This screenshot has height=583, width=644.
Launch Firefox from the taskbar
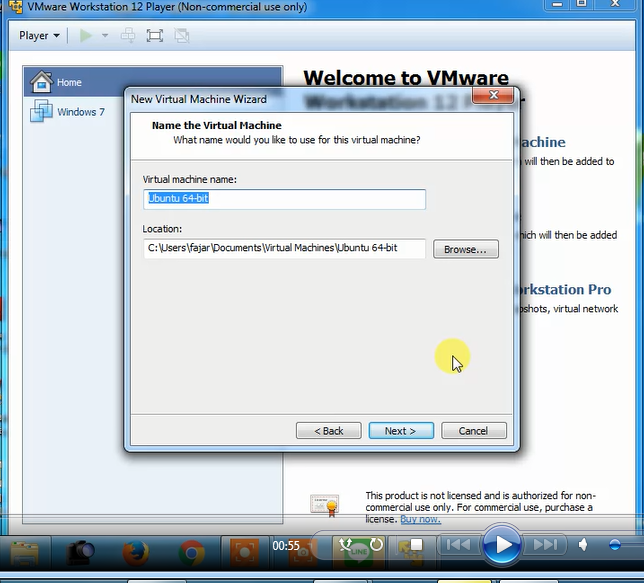136,553
